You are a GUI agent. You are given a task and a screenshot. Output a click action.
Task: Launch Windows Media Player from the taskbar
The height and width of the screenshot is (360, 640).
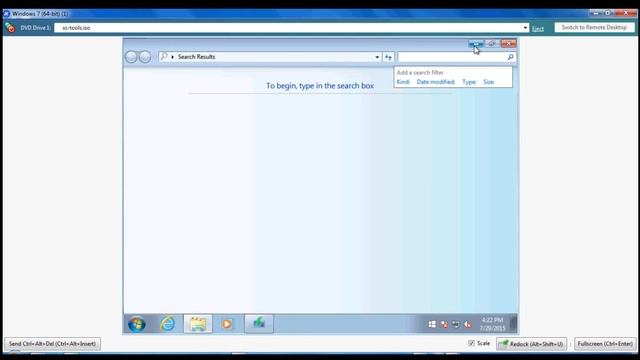(227, 324)
